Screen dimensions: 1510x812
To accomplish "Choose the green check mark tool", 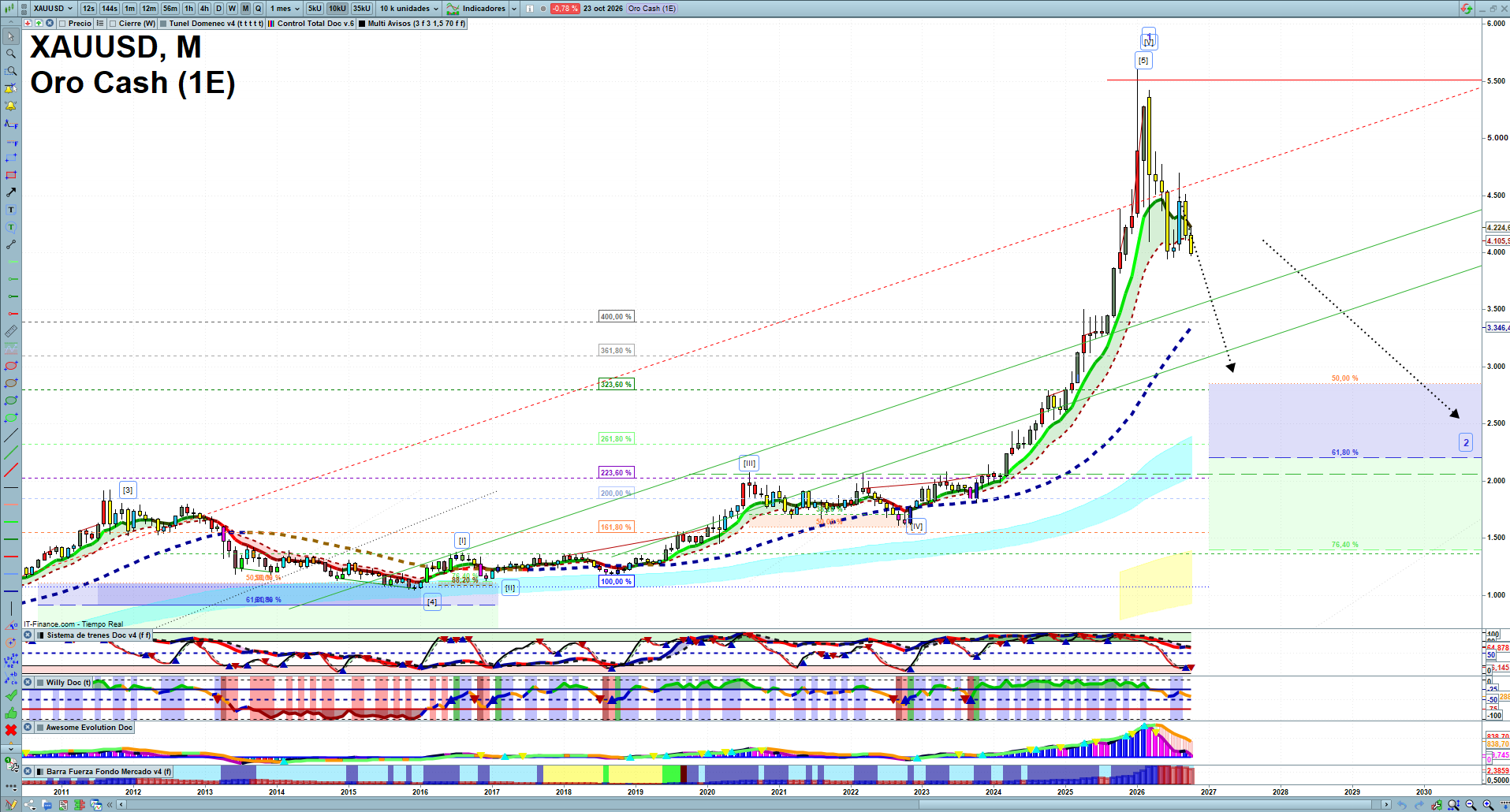I will pos(11,695).
